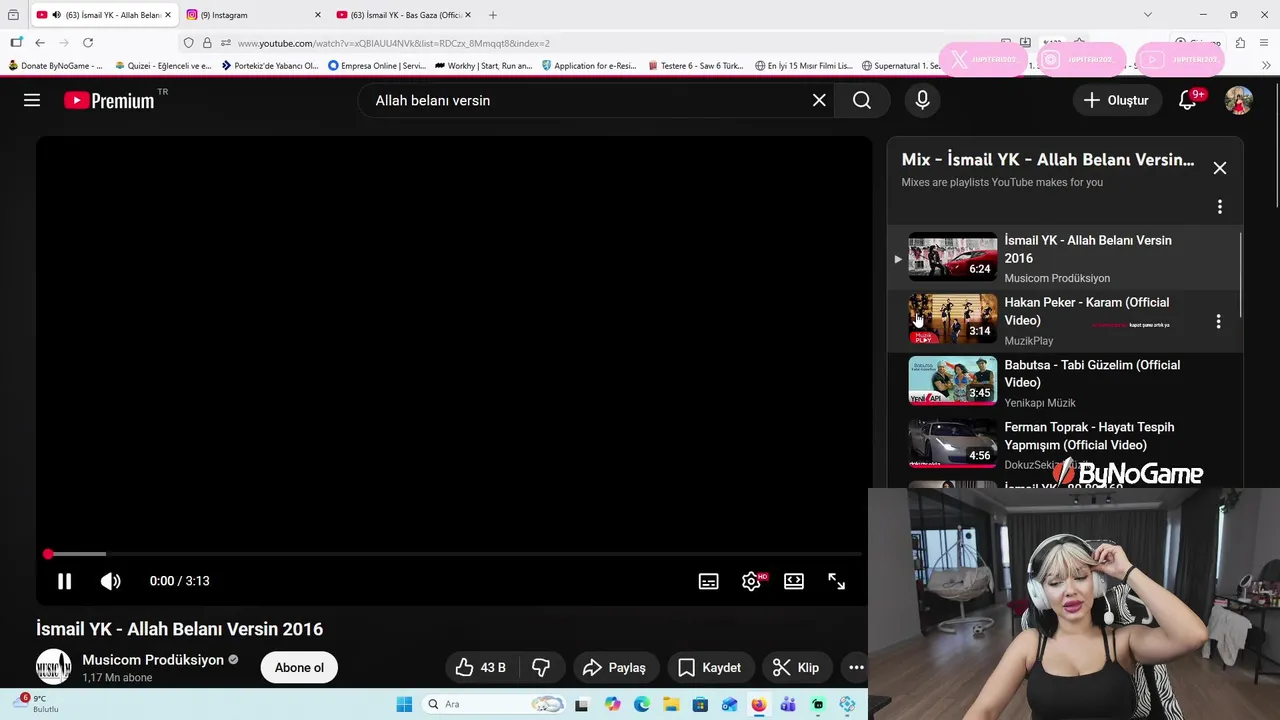
Task: Open a new browser tab with plus
Action: (493, 15)
